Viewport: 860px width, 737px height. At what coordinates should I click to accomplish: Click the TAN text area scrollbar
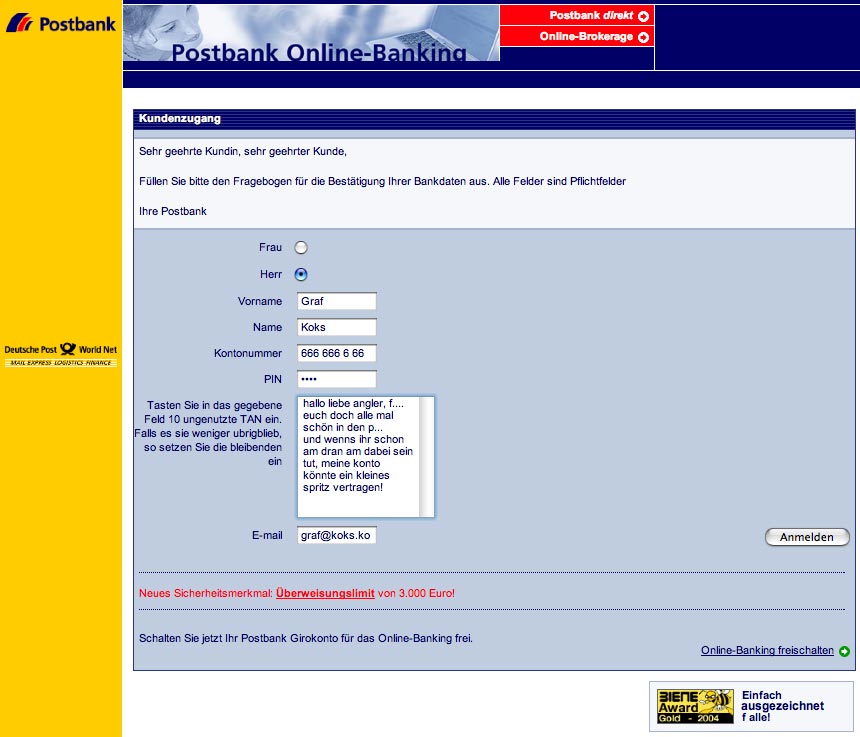[427, 457]
